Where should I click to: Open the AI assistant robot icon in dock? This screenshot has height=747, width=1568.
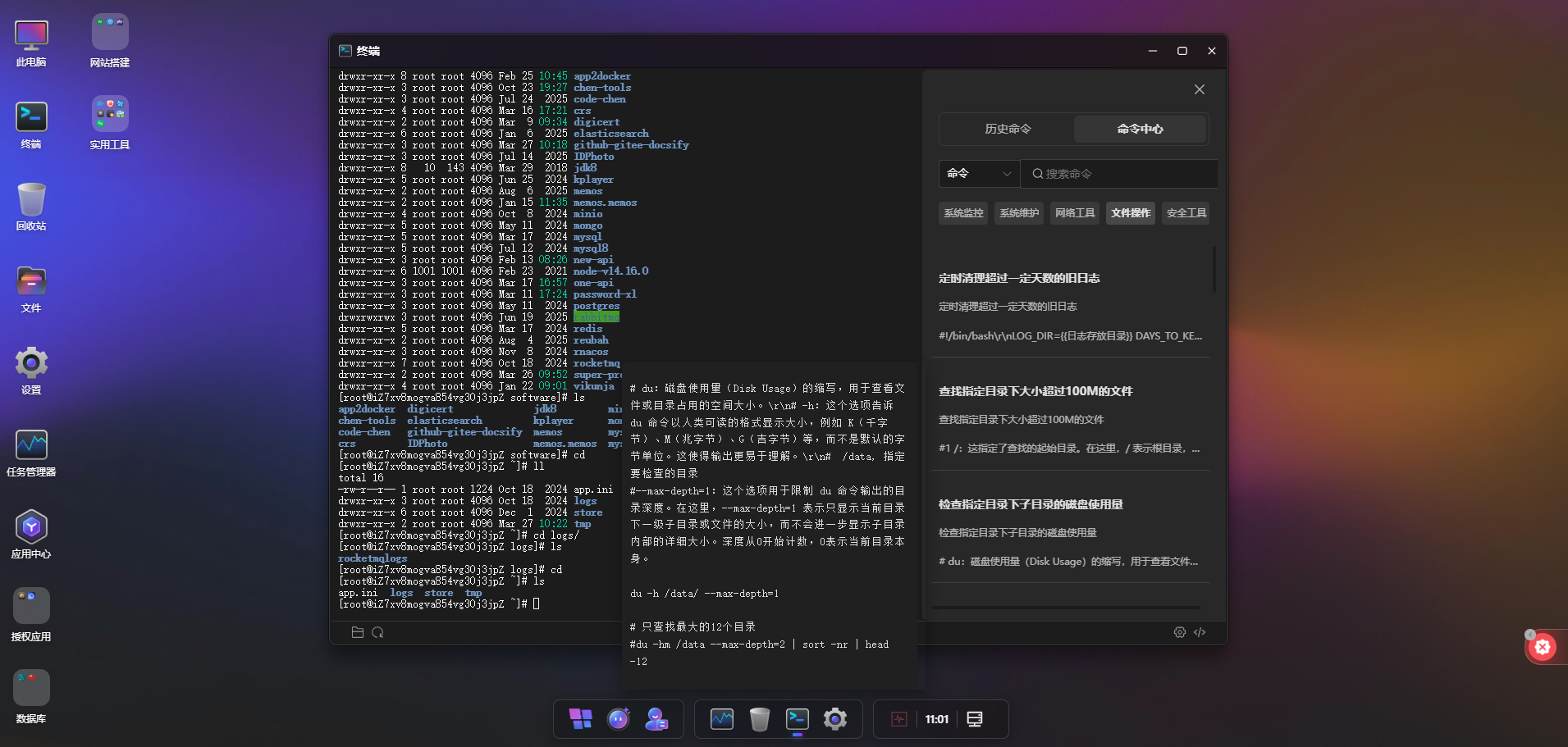coord(618,719)
